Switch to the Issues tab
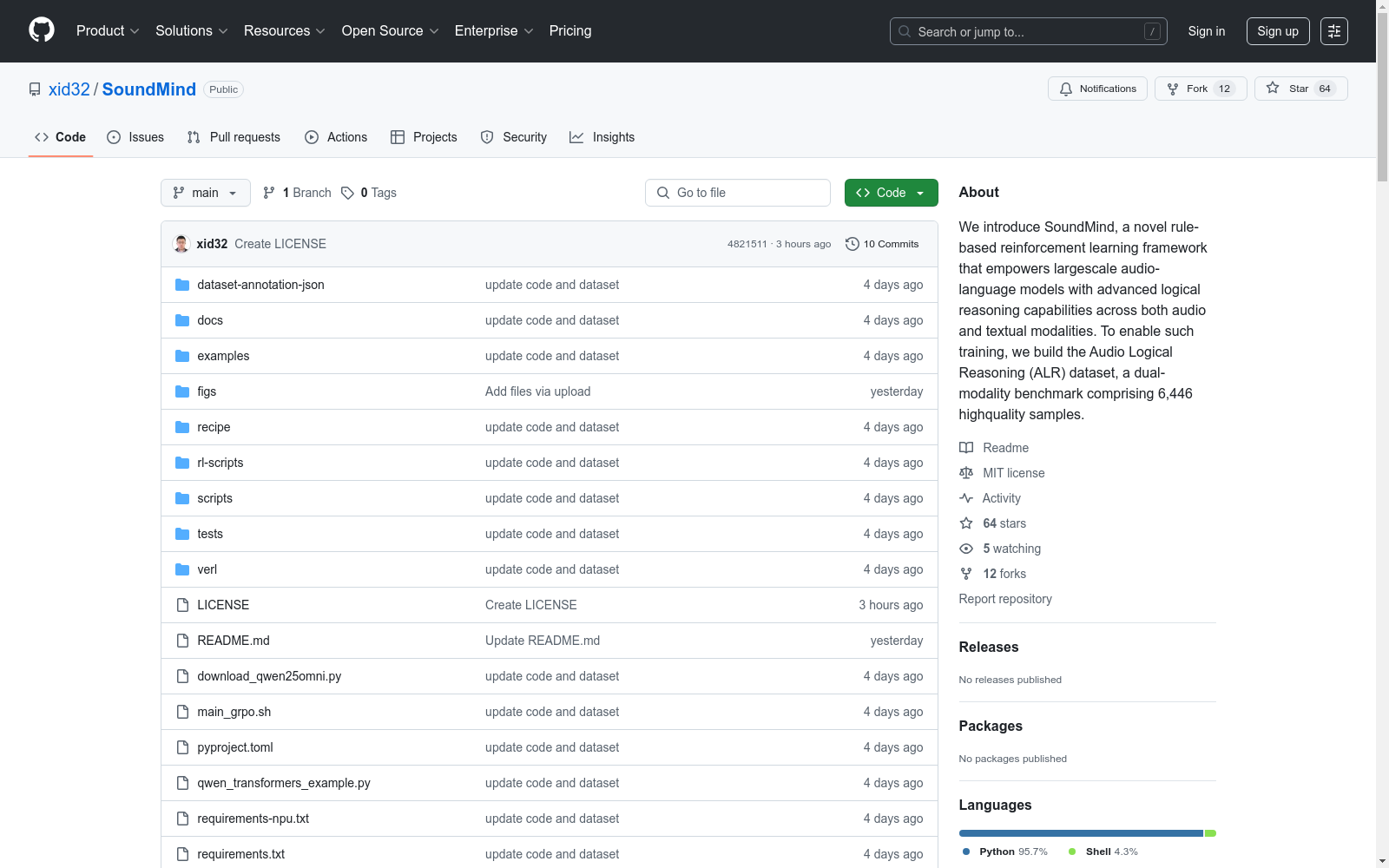 tap(135, 137)
